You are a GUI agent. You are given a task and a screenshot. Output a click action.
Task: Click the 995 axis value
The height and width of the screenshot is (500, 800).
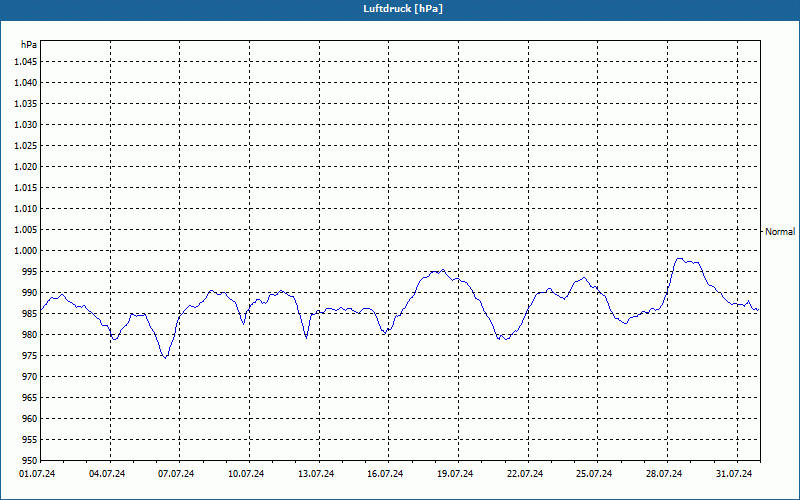30,271
